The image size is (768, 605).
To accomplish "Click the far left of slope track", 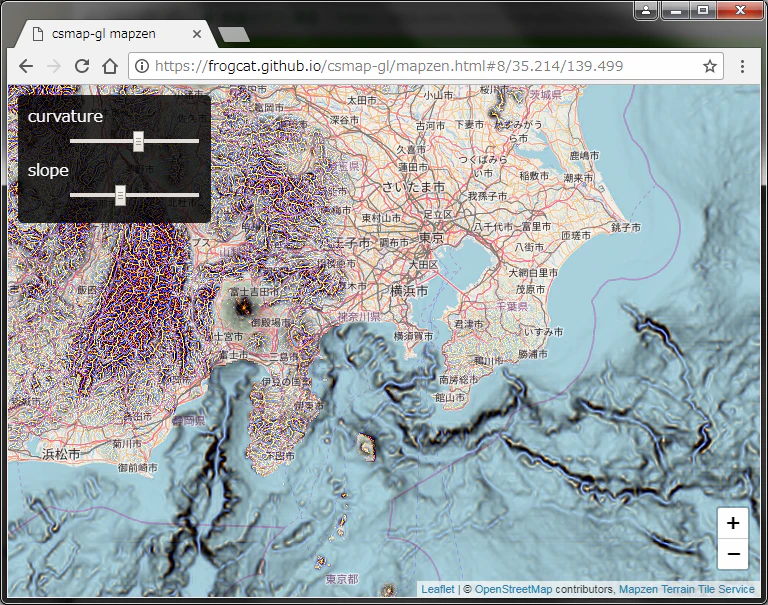I will [x=73, y=195].
